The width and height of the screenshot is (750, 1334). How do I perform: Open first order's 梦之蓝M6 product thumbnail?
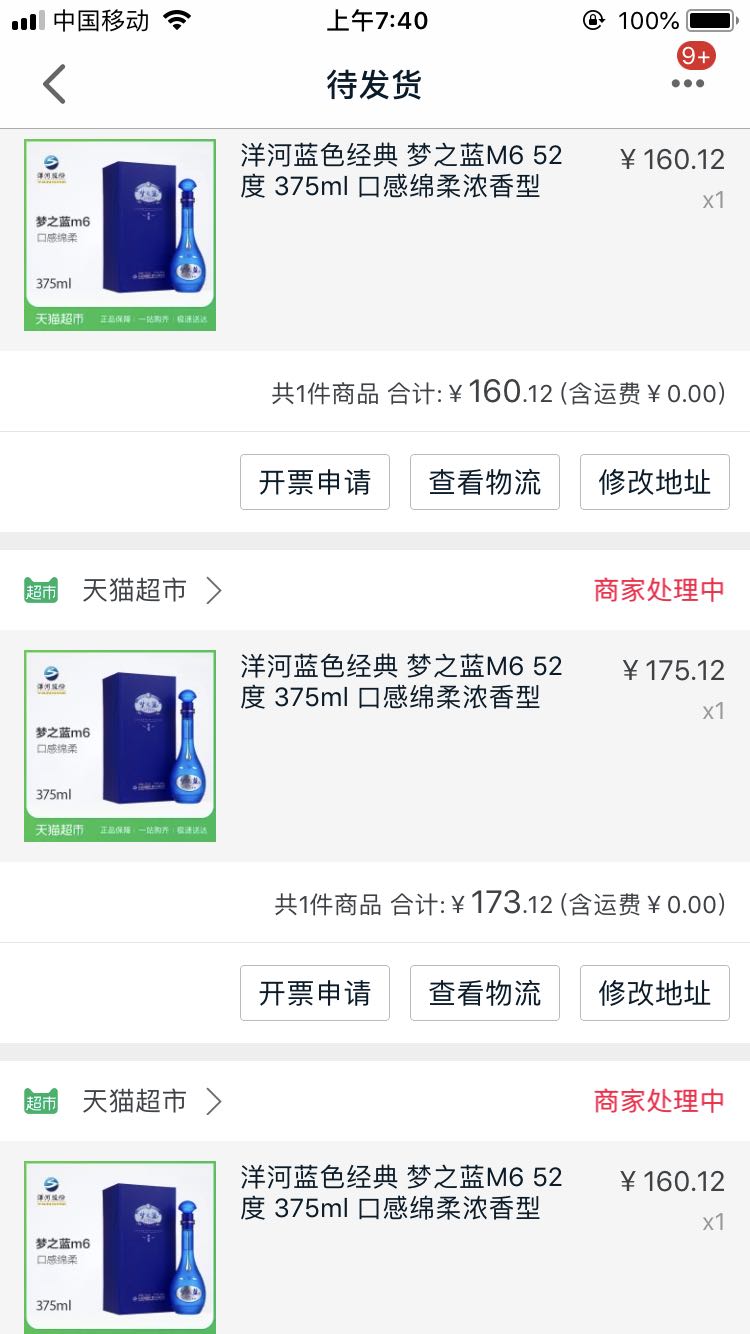(x=120, y=235)
